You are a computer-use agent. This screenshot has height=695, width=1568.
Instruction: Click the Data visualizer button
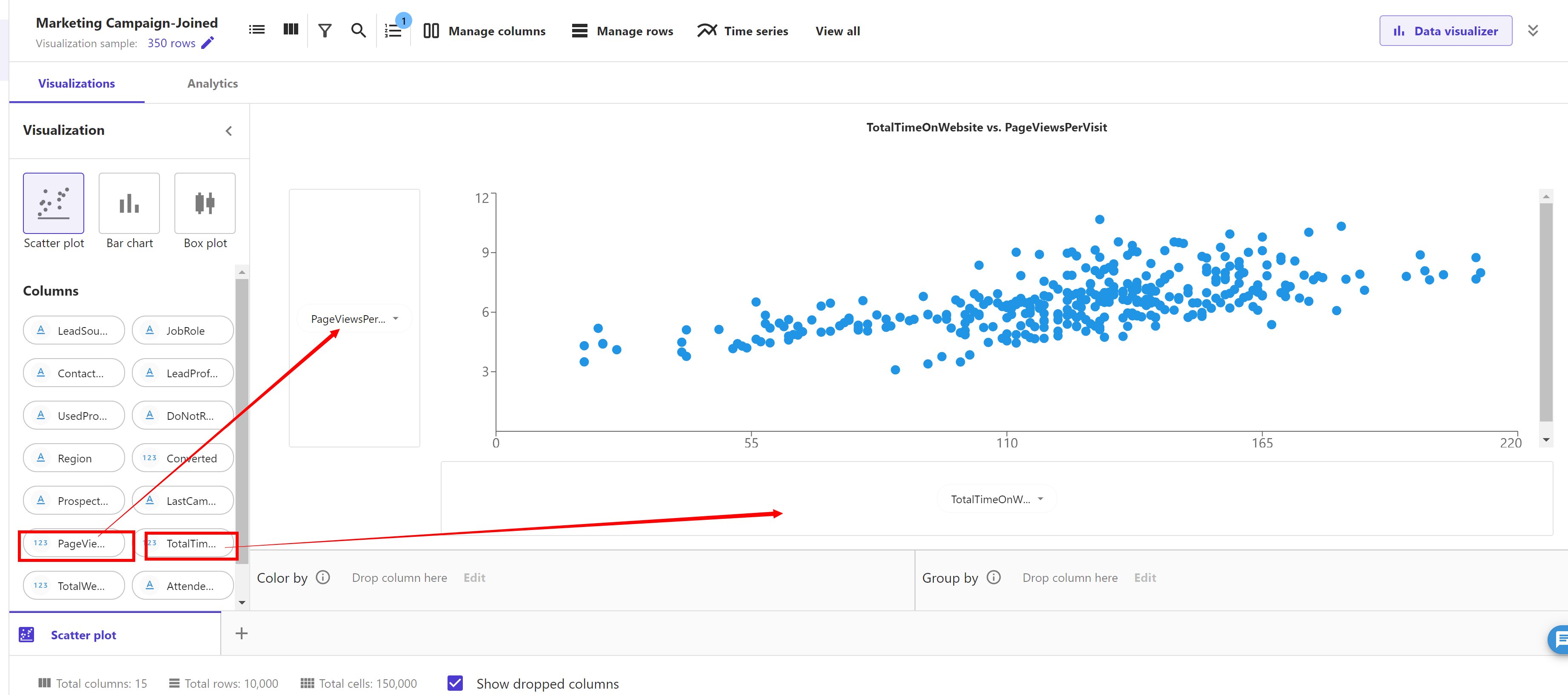click(x=1445, y=31)
